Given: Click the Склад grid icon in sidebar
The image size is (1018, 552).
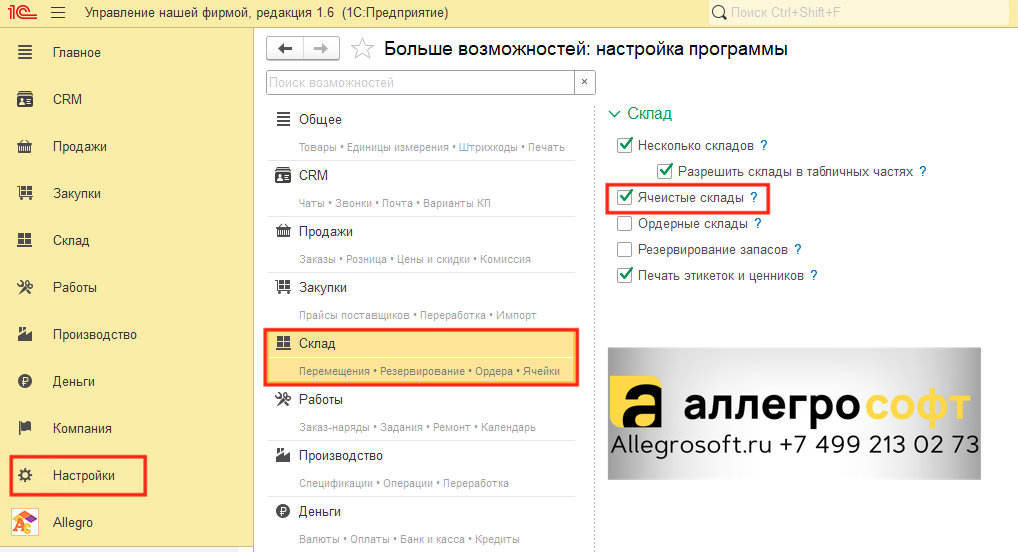Looking at the screenshot, I should 25,240.
